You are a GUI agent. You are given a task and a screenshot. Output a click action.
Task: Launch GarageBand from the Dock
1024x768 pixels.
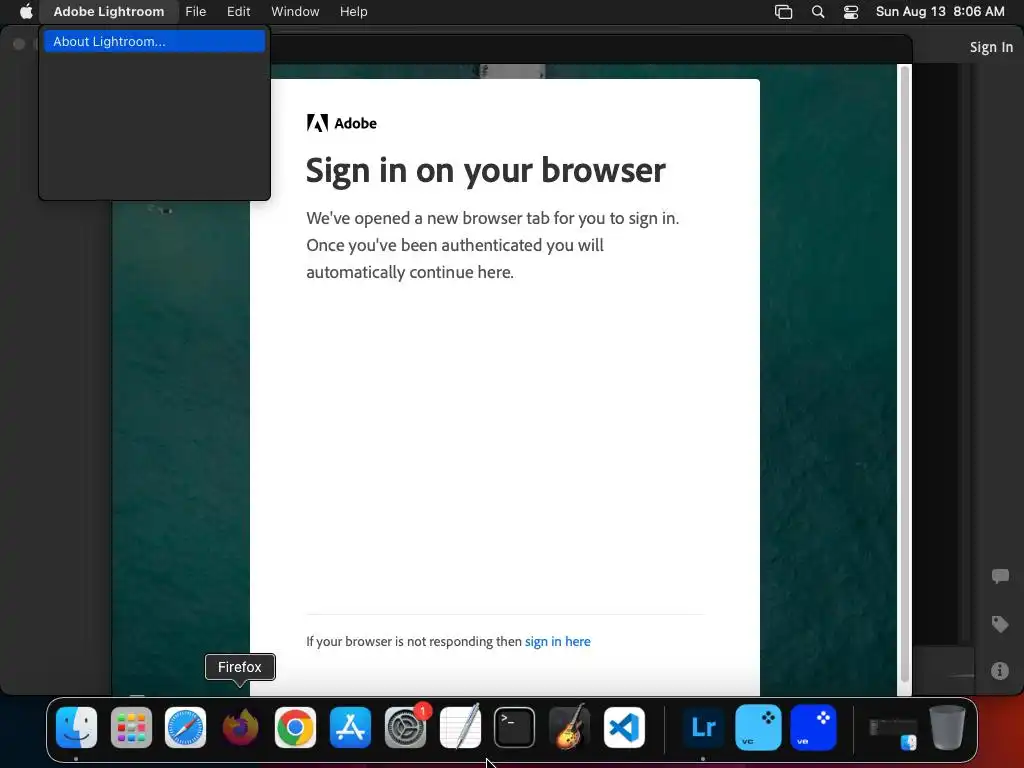569,728
